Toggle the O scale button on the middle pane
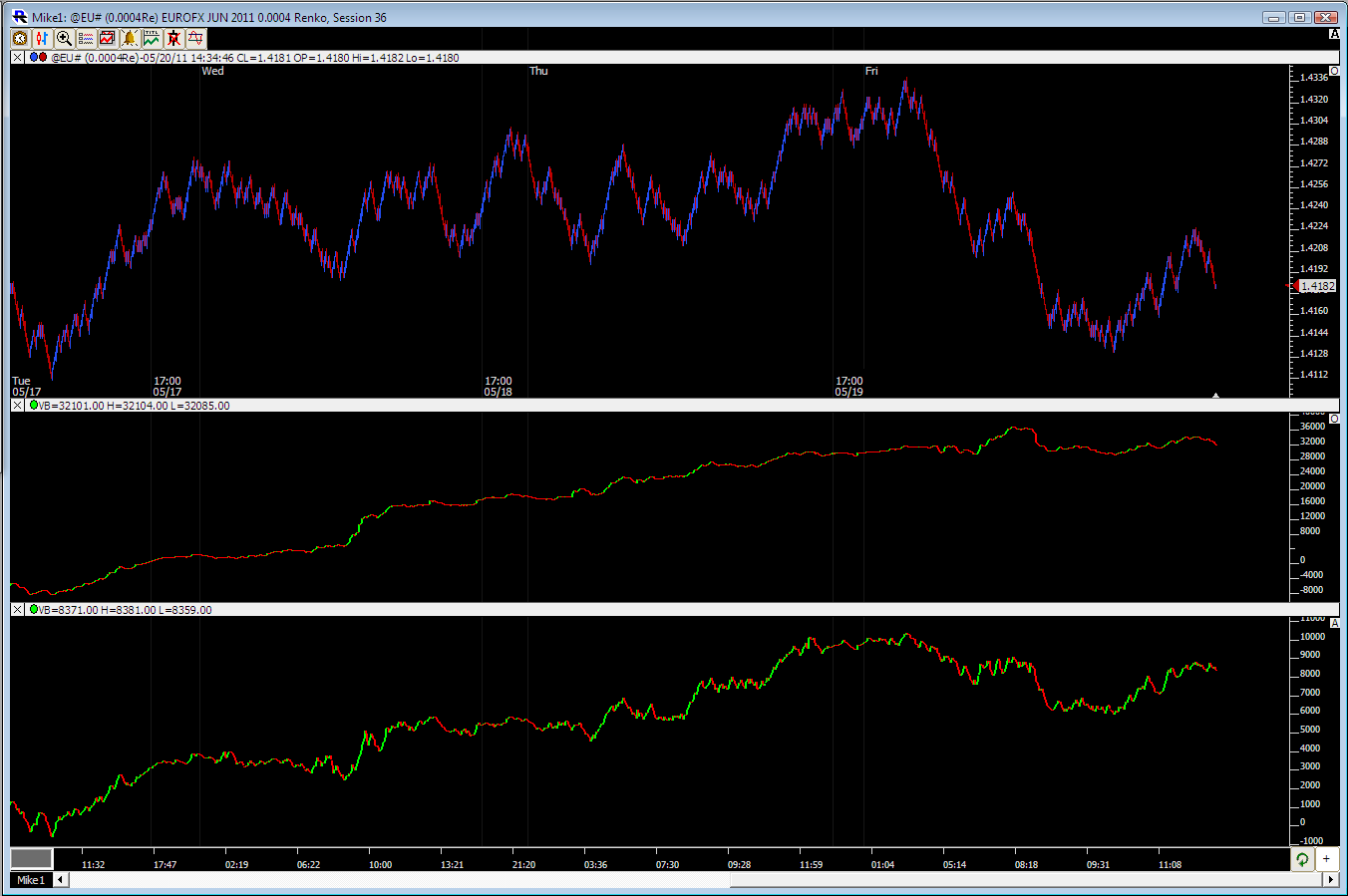1348x896 pixels. click(x=1335, y=420)
